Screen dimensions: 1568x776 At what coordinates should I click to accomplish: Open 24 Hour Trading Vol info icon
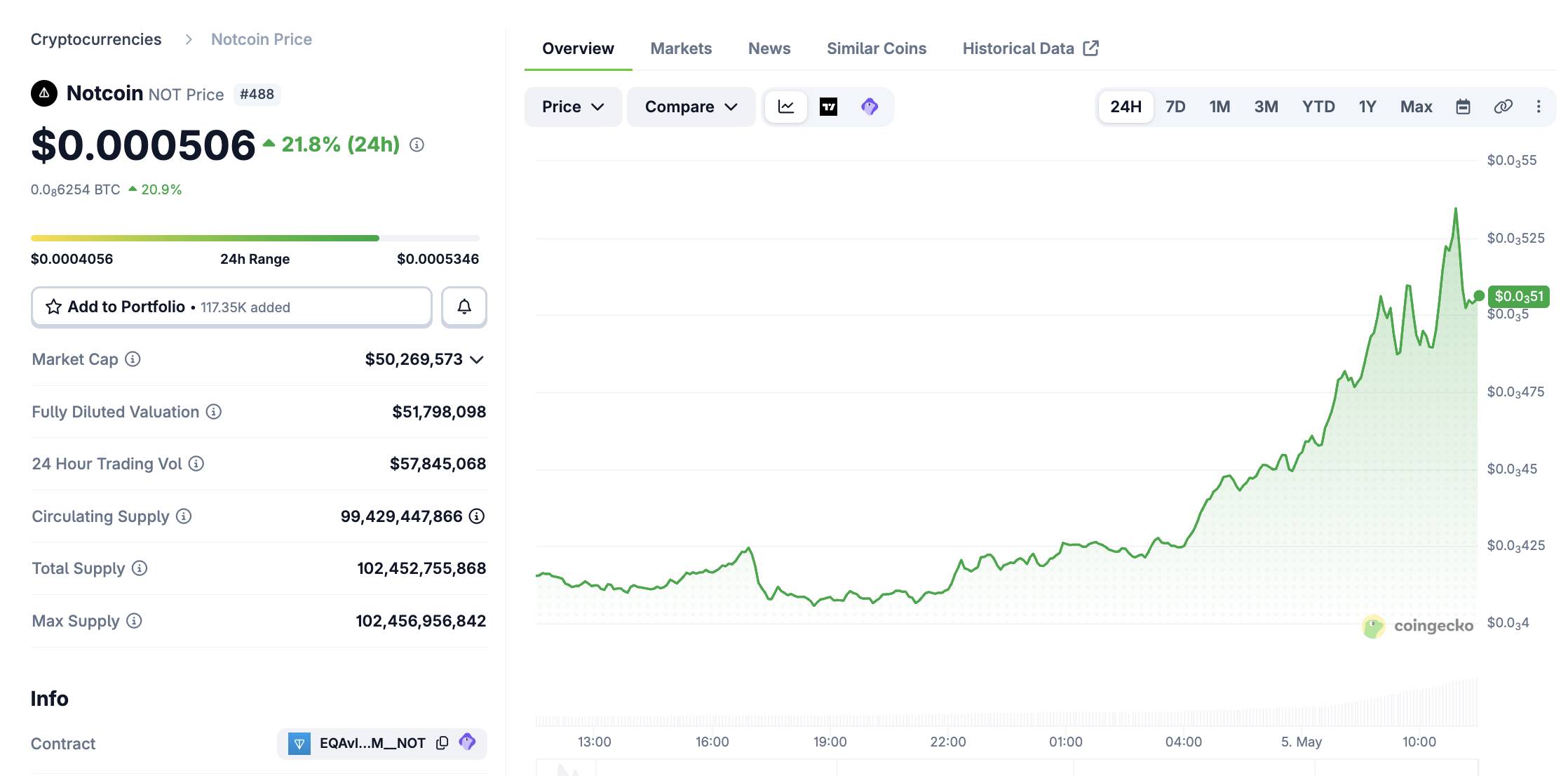coord(196,464)
